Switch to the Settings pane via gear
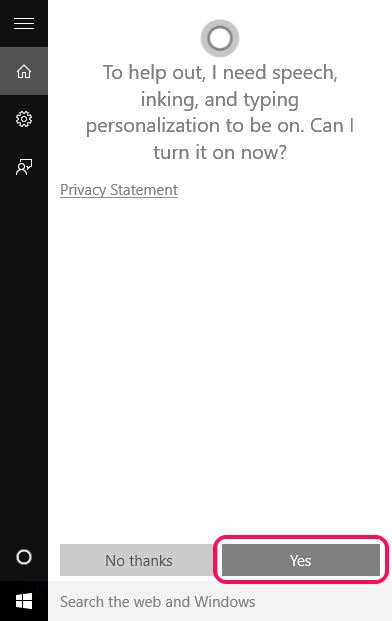This screenshot has height=621, width=392. coord(24,119)
